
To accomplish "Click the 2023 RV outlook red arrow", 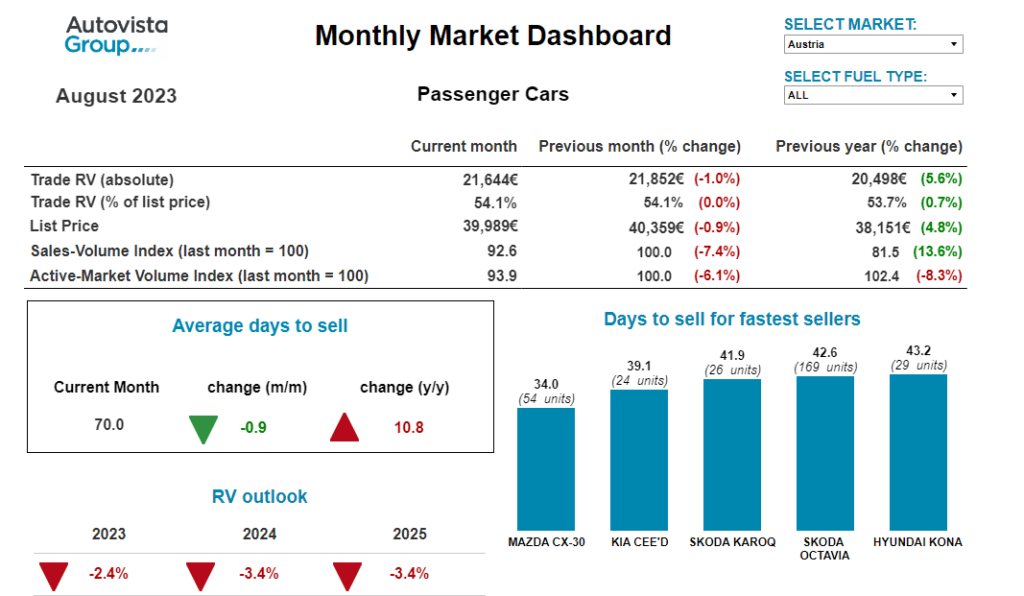I will click(53, 575).
